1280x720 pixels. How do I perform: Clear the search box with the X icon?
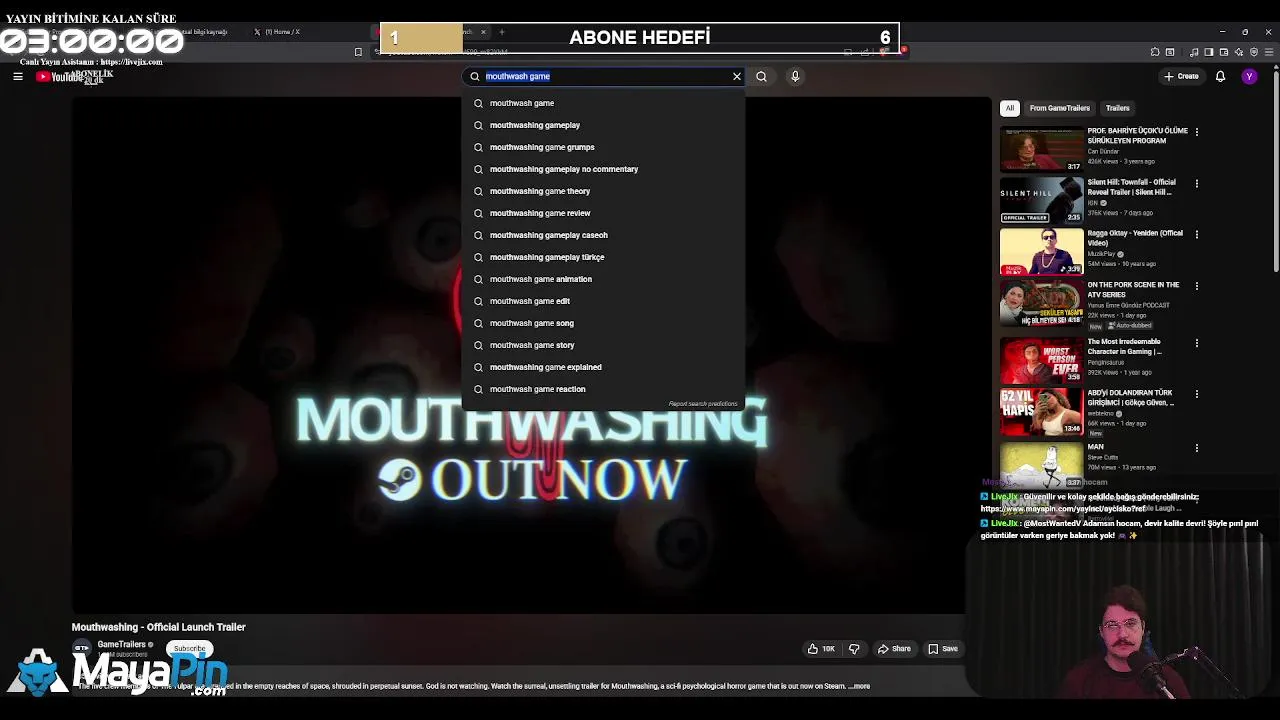[x=737, y=76]
